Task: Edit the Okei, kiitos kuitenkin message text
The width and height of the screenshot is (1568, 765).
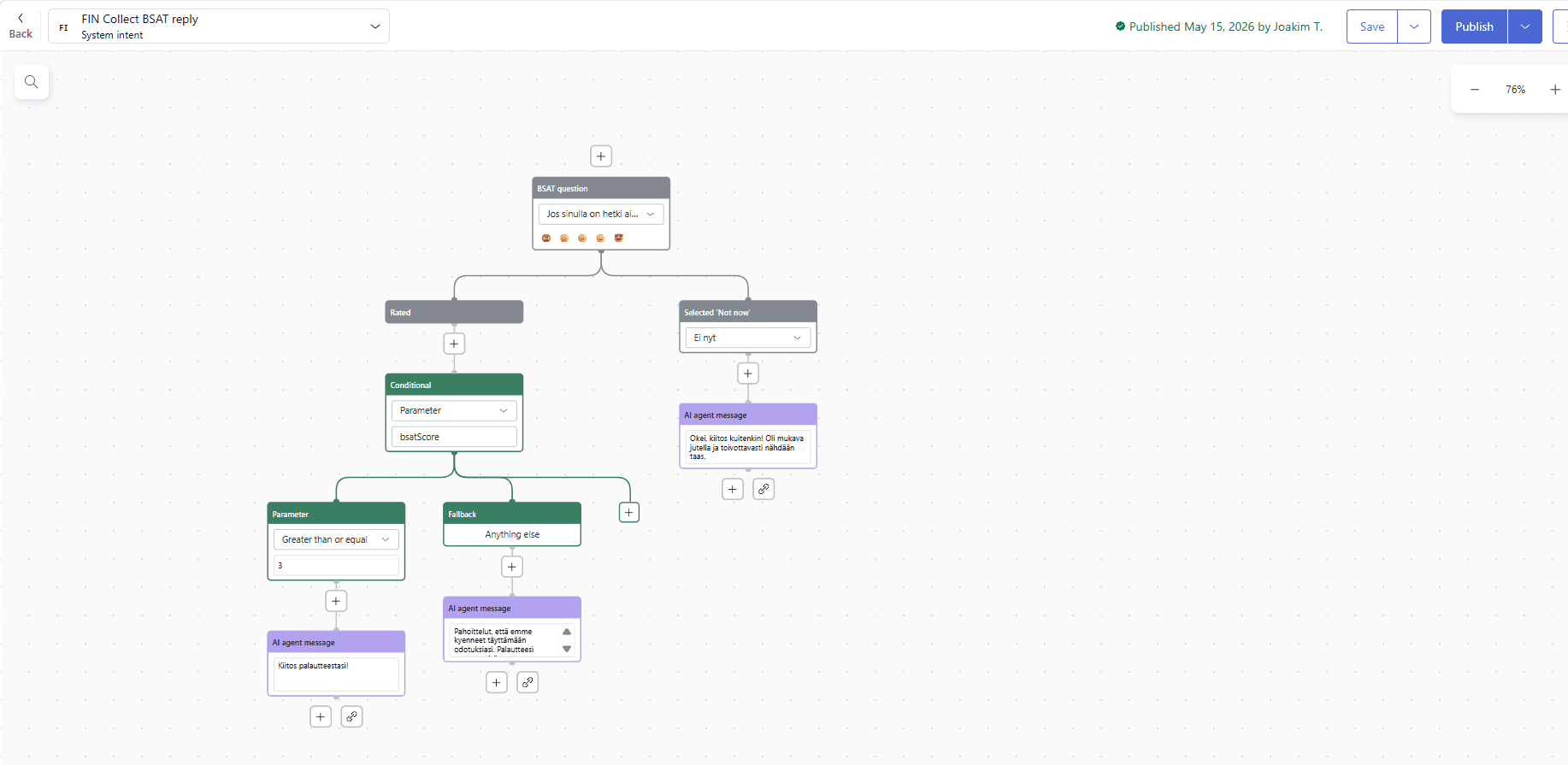Action: (748, 447)
